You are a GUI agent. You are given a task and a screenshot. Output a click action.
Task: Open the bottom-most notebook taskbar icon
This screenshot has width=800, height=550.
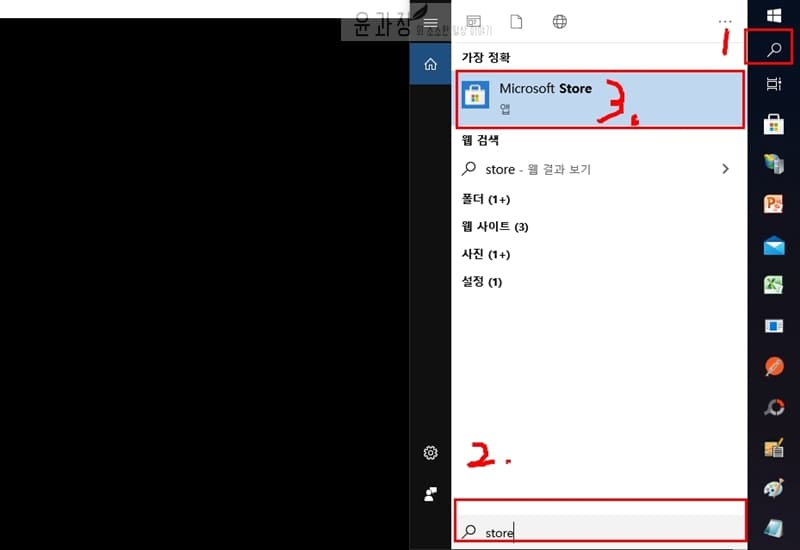tap(774, 529)
